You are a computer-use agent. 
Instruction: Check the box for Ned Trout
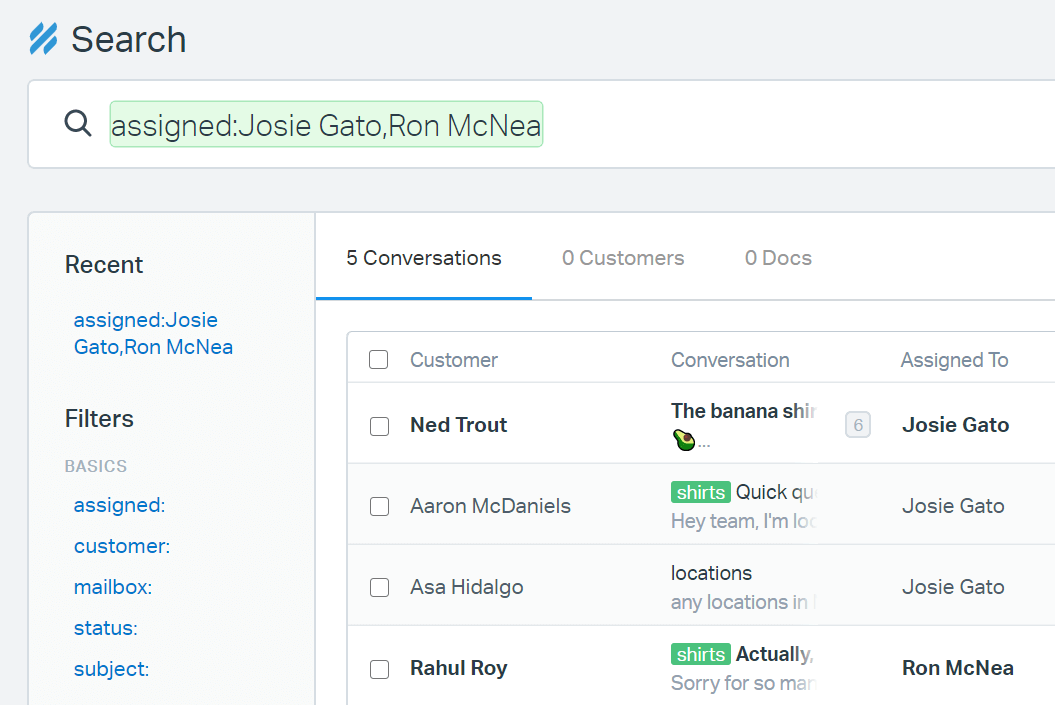[x=379, y=426]
